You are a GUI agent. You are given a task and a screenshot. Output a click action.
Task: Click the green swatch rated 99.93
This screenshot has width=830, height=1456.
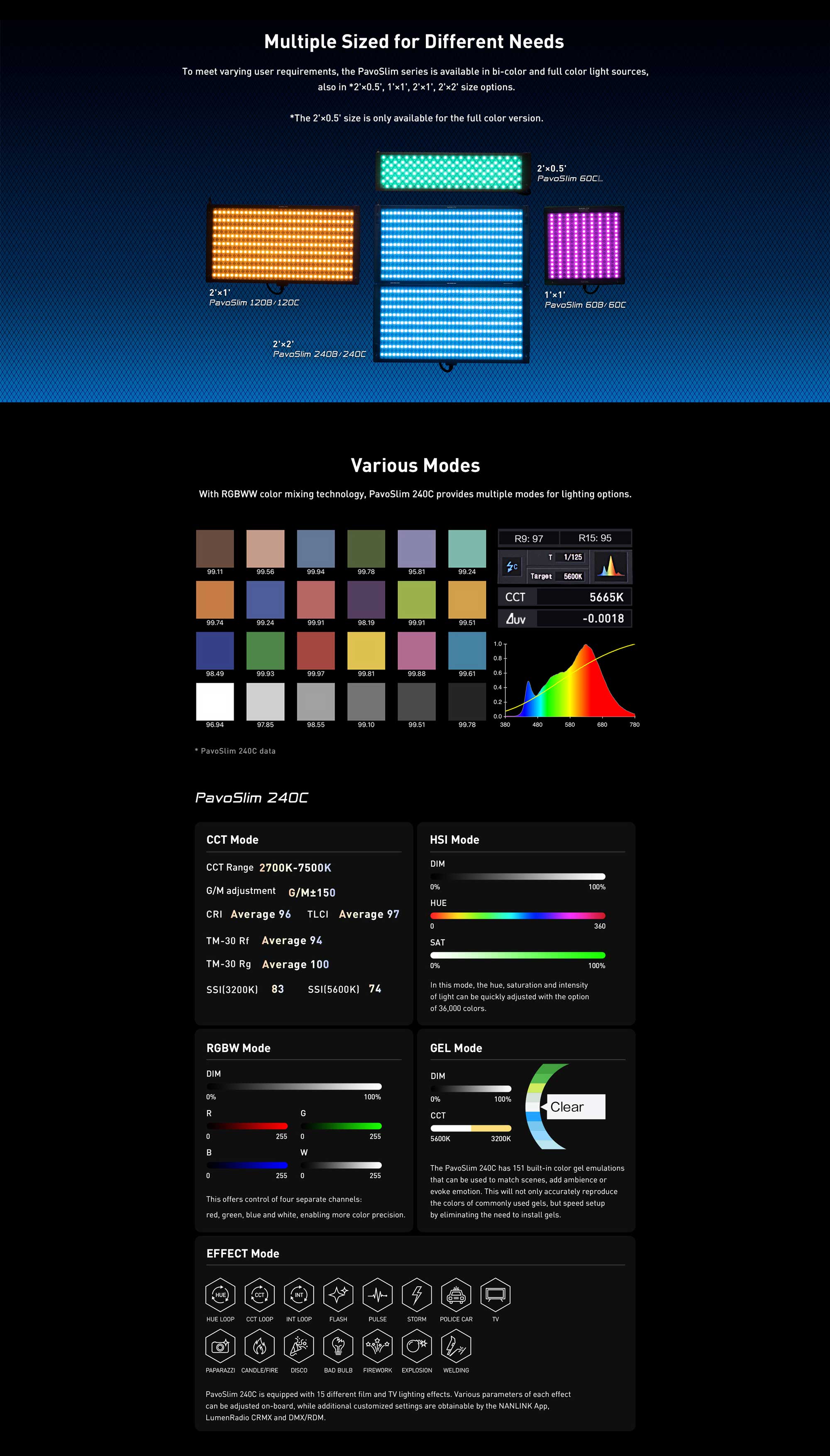[x=265, y=650]
